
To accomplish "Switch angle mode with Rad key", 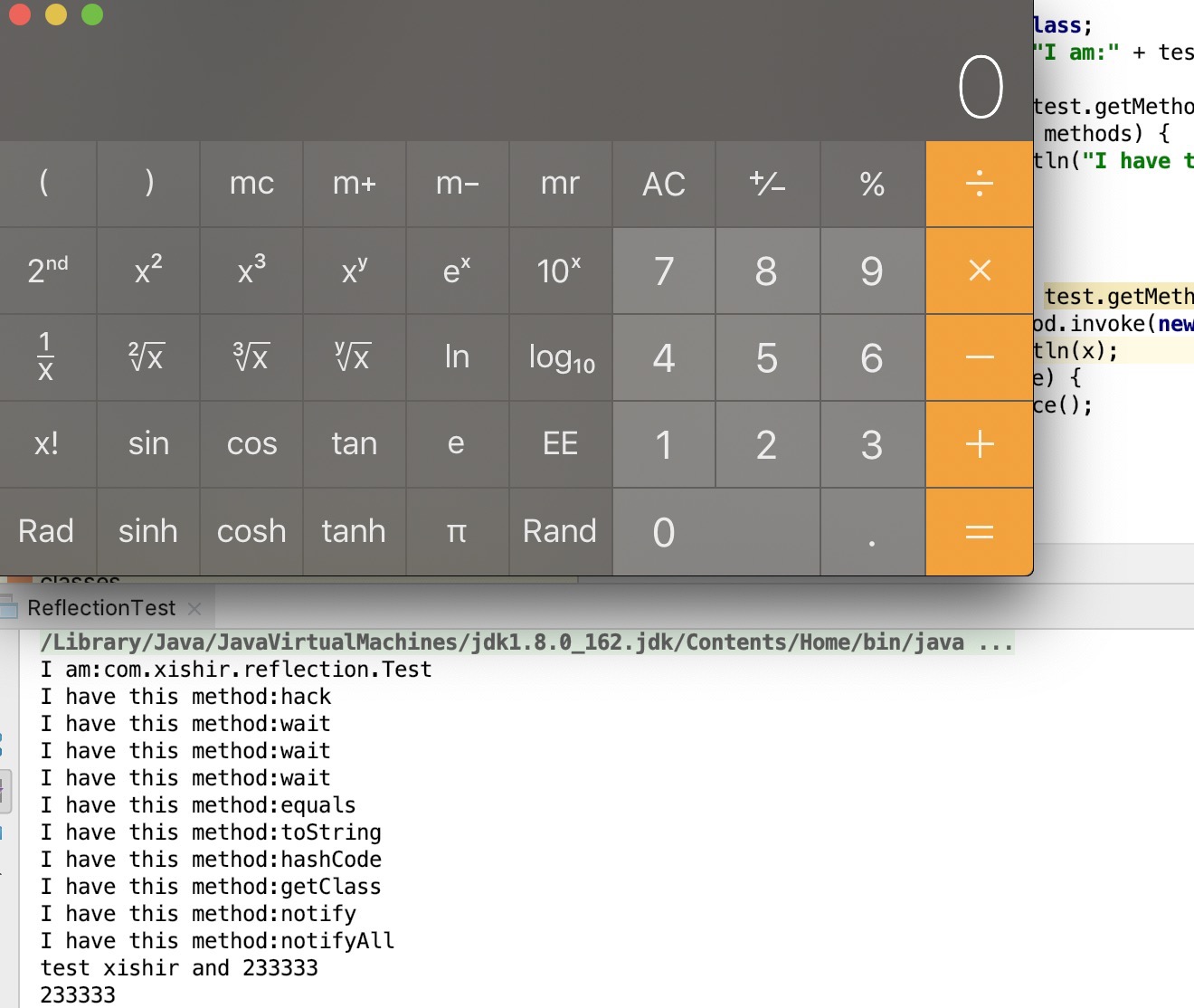I will [46, 531].
